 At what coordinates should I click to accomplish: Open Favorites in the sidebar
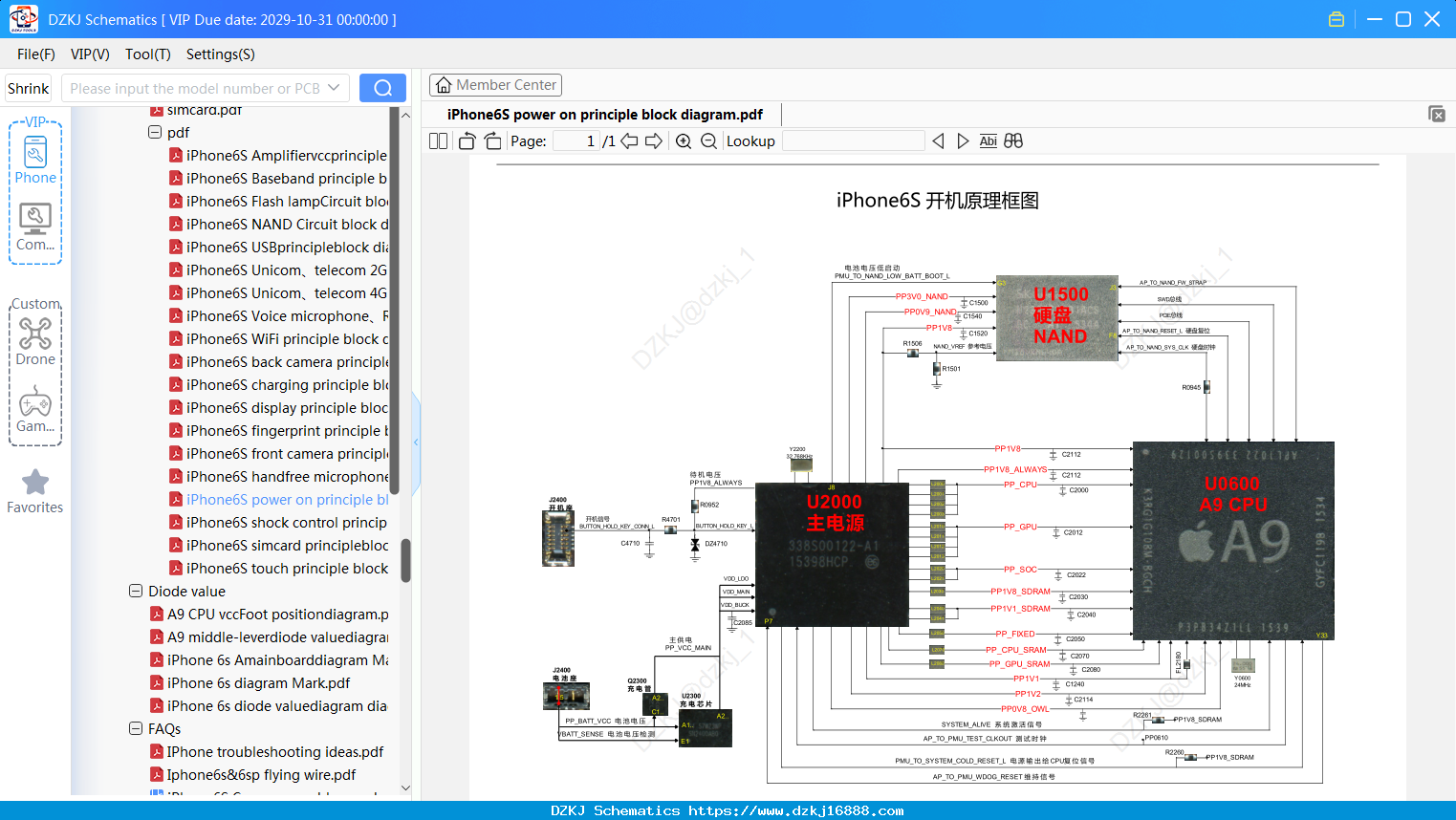point(35,491)
